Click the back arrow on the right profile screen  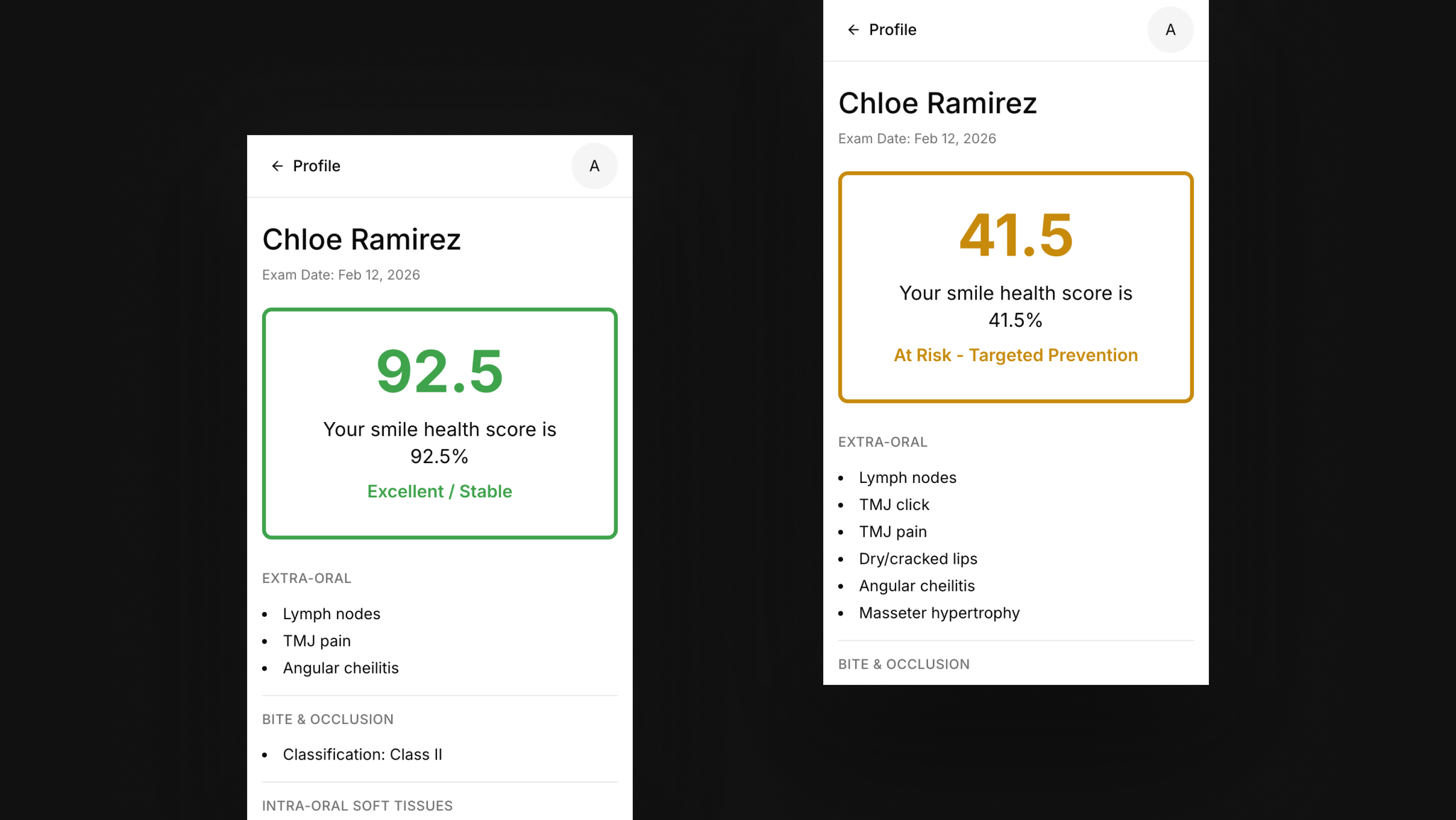853,29
